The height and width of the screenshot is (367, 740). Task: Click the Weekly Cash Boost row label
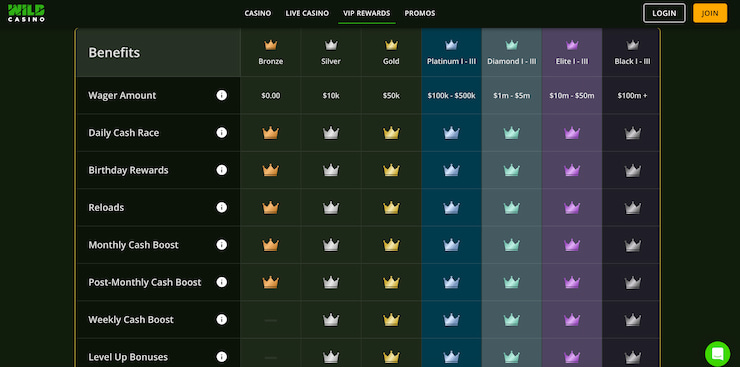131,319
